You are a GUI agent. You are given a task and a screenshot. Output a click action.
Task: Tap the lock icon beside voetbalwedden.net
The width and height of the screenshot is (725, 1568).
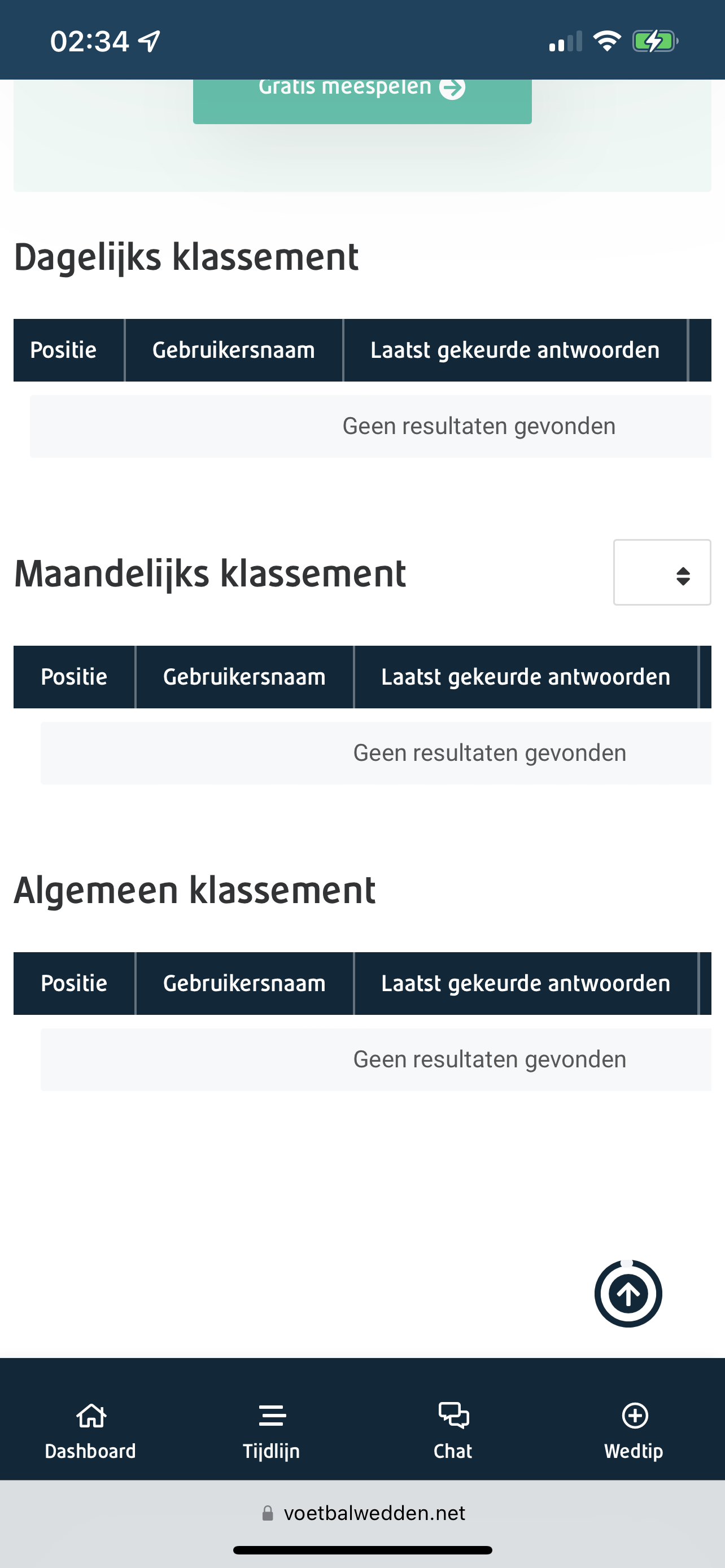click(x=267, y=1513)
